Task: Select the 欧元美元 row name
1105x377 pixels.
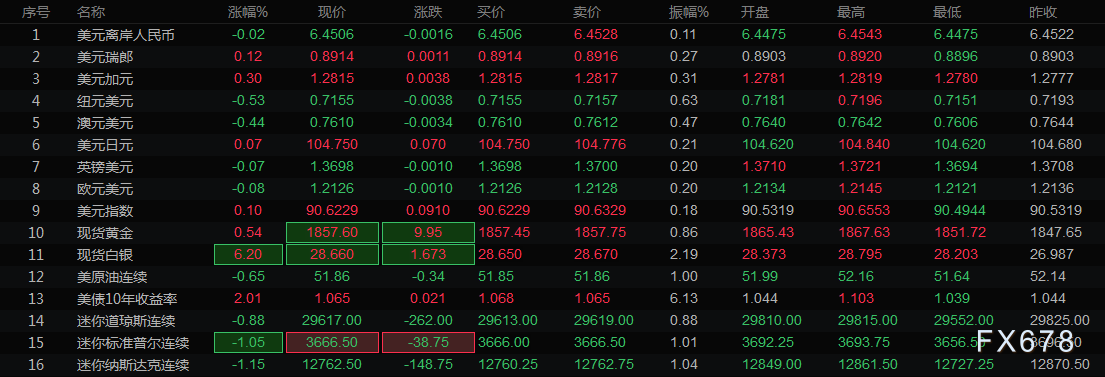Action: (x=104, y=189)
